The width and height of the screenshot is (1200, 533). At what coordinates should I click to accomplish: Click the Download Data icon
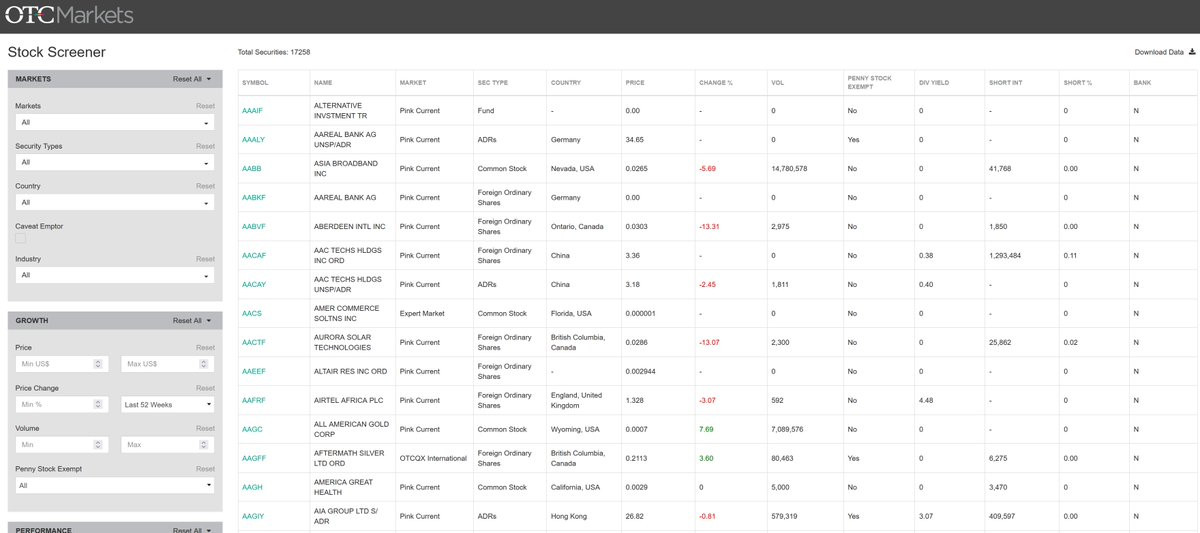[x=1191, y=52]
